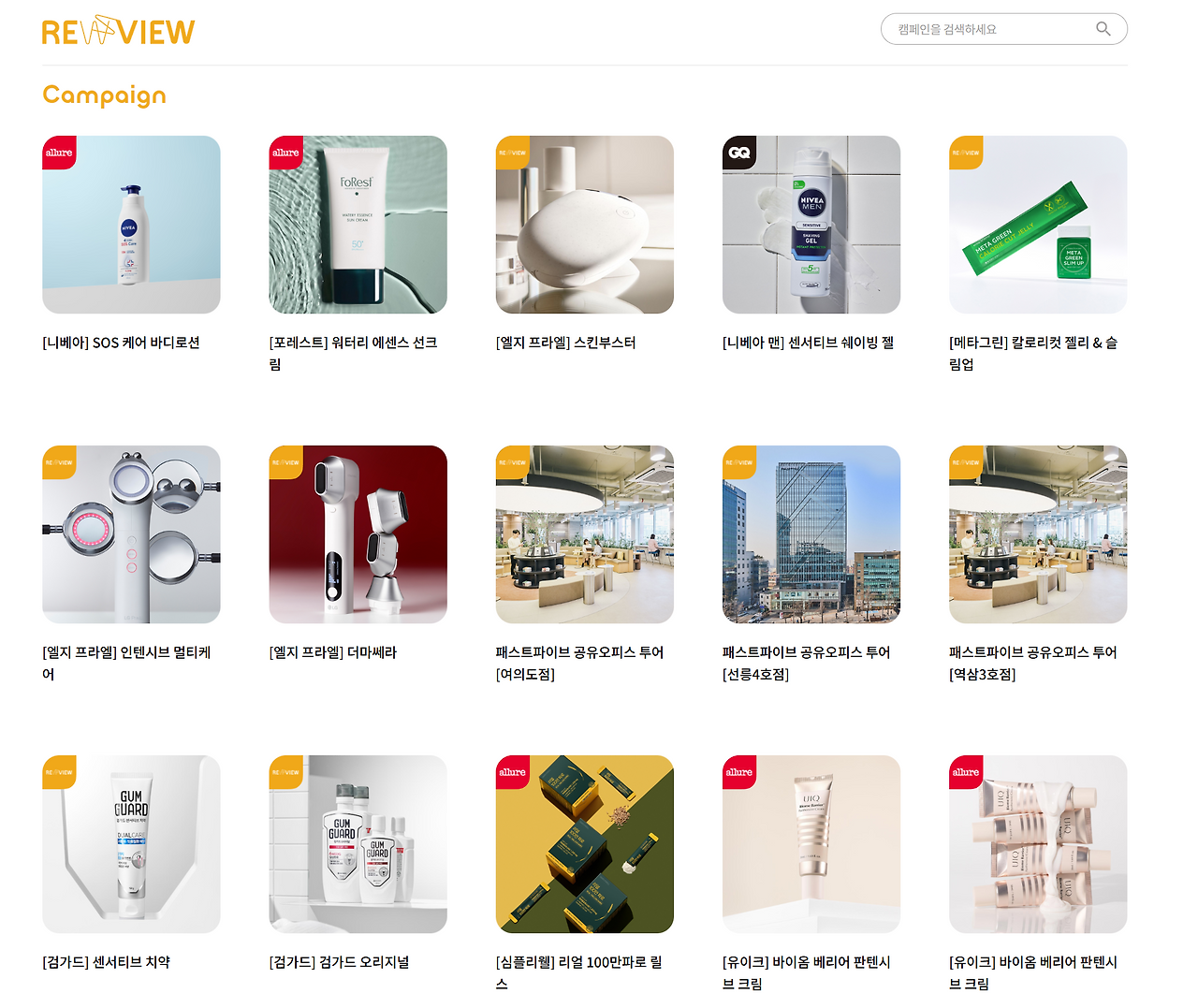The image size is (1198, 1008).
Task: Click allure badge on Nivea SOS lotion
Action: click(x=59, y=153)
